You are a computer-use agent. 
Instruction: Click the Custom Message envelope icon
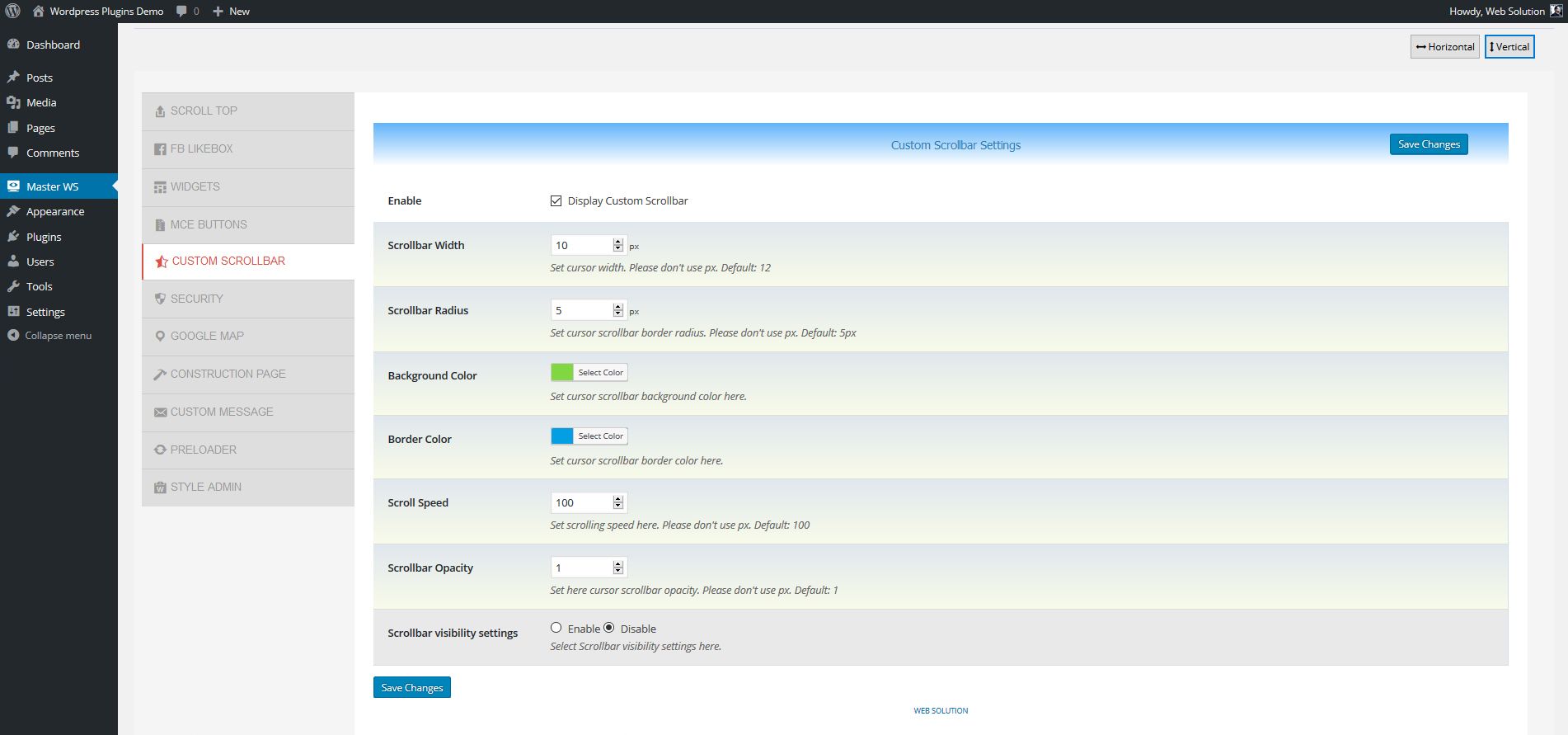pos(160,412)
